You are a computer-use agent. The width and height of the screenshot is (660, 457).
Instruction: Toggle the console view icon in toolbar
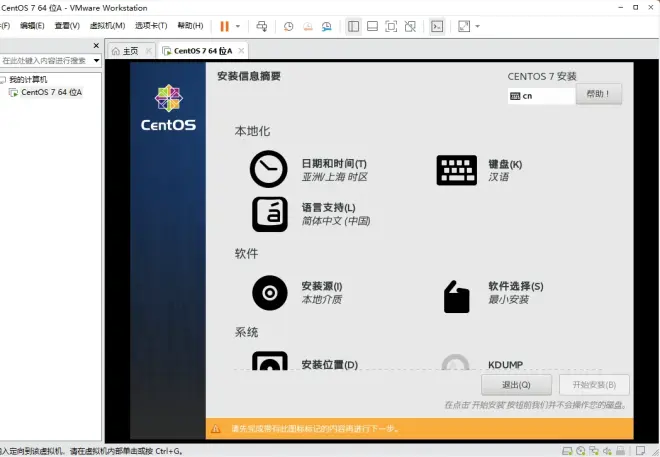(x=437, y=27)
